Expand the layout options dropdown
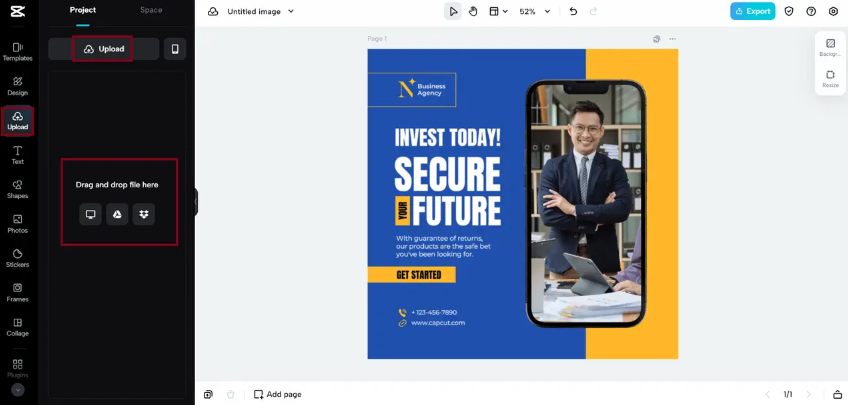This screenshot has width=848, height=405. [x=499, y=11]
